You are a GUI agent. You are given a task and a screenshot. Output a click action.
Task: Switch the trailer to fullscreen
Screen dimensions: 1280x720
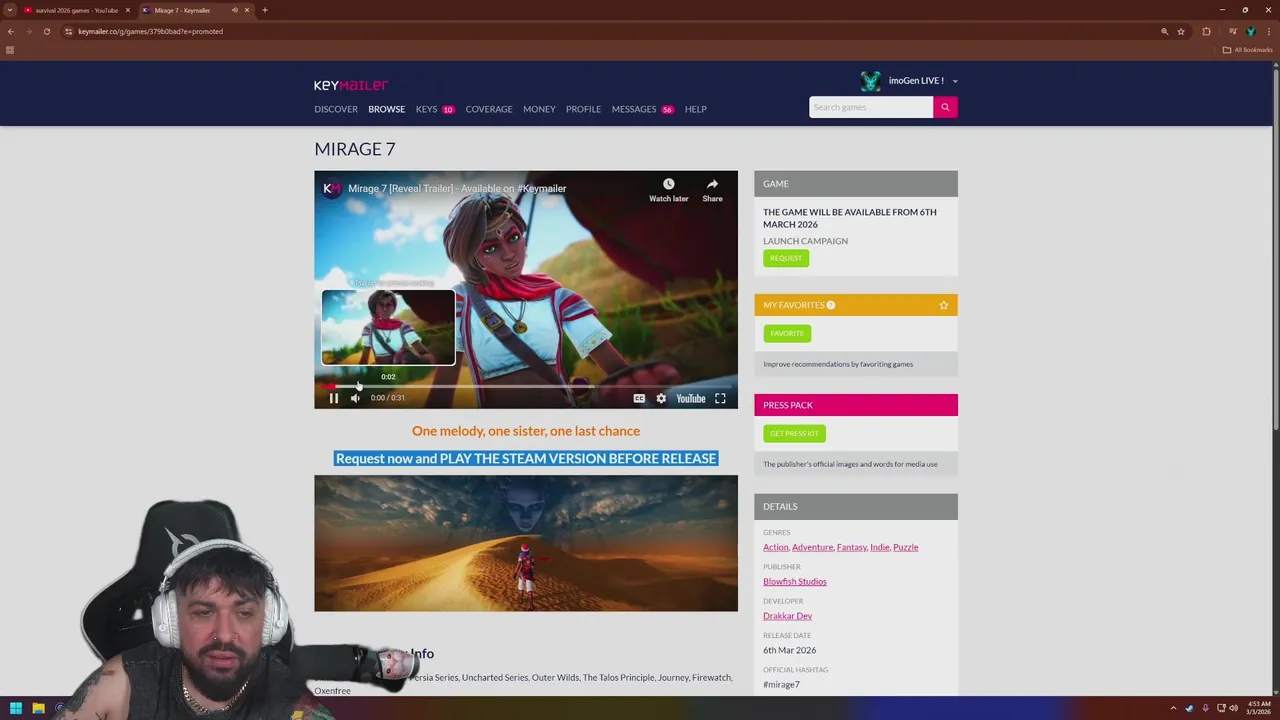click(x=720, y=398)
